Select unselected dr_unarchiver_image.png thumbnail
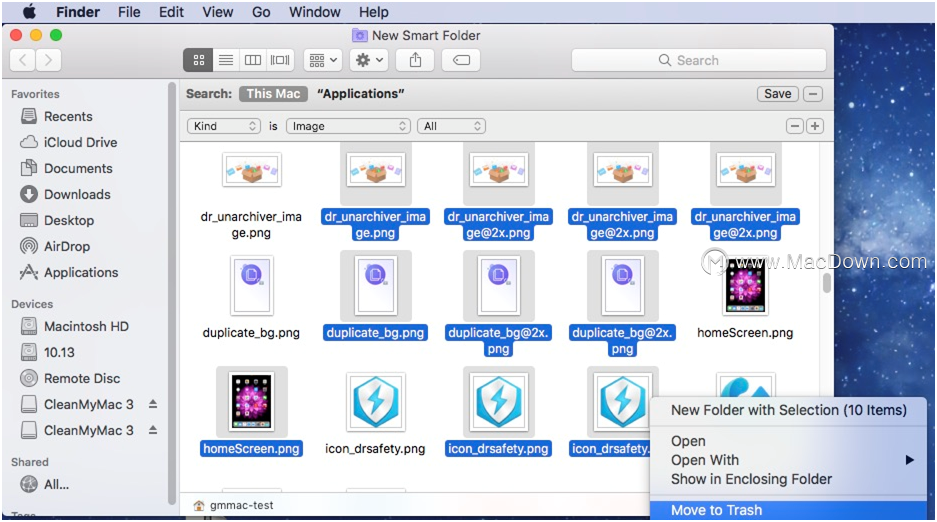 (252, 170)
